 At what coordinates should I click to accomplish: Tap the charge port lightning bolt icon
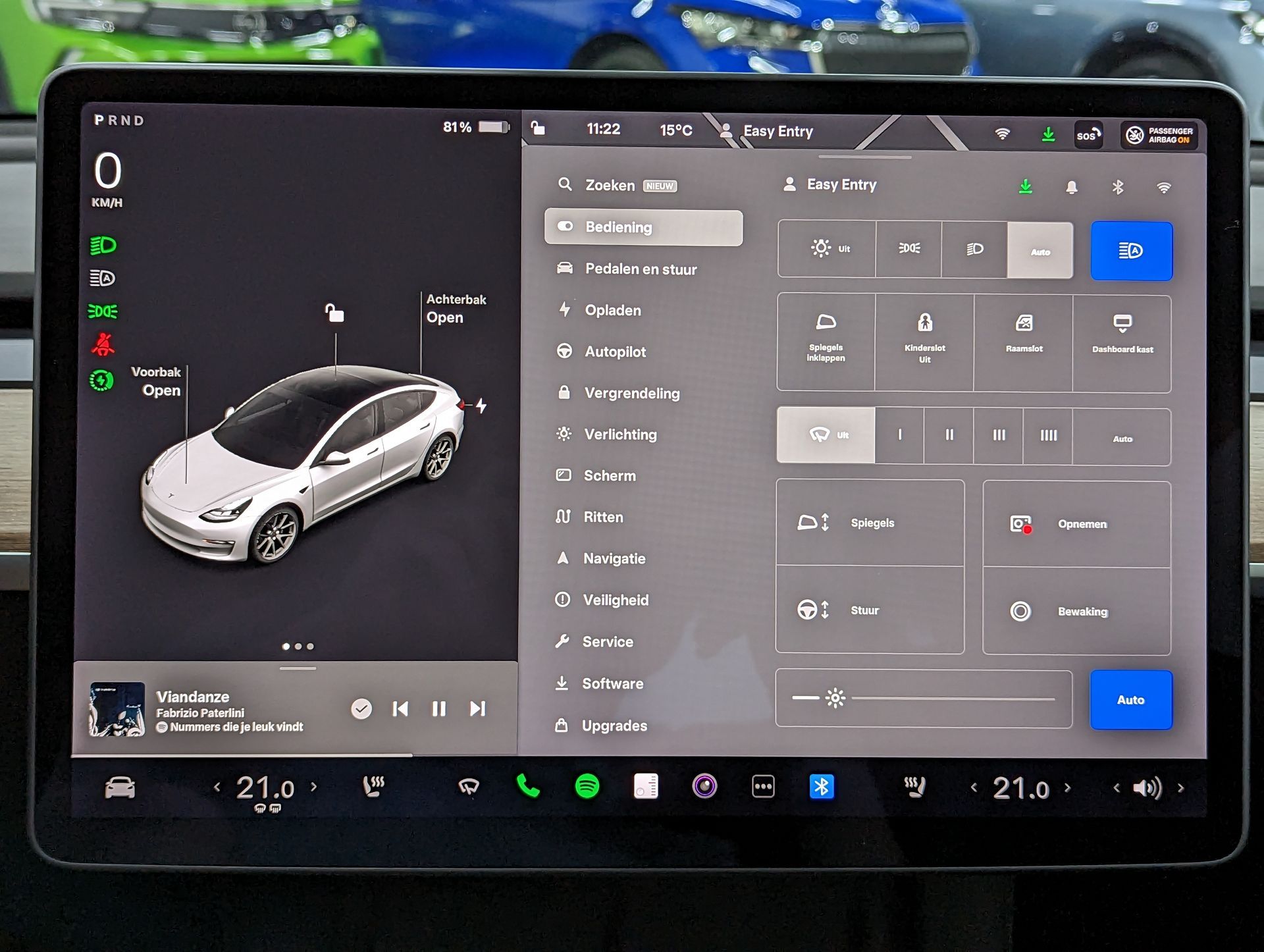coord(482,406)
